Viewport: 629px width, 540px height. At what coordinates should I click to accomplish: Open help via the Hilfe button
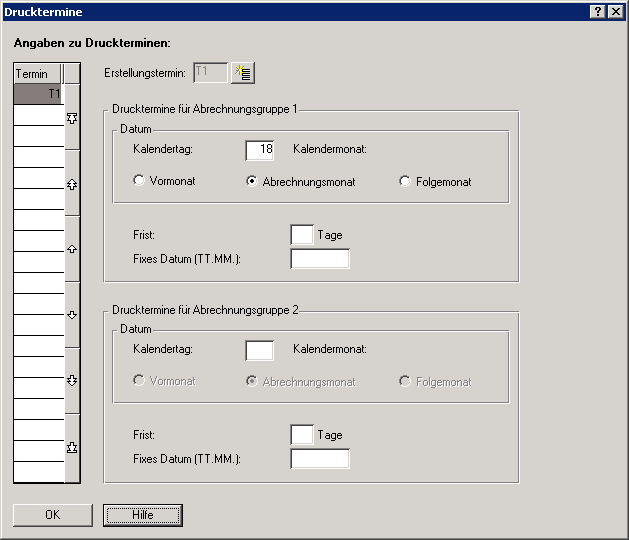(143, 515)
